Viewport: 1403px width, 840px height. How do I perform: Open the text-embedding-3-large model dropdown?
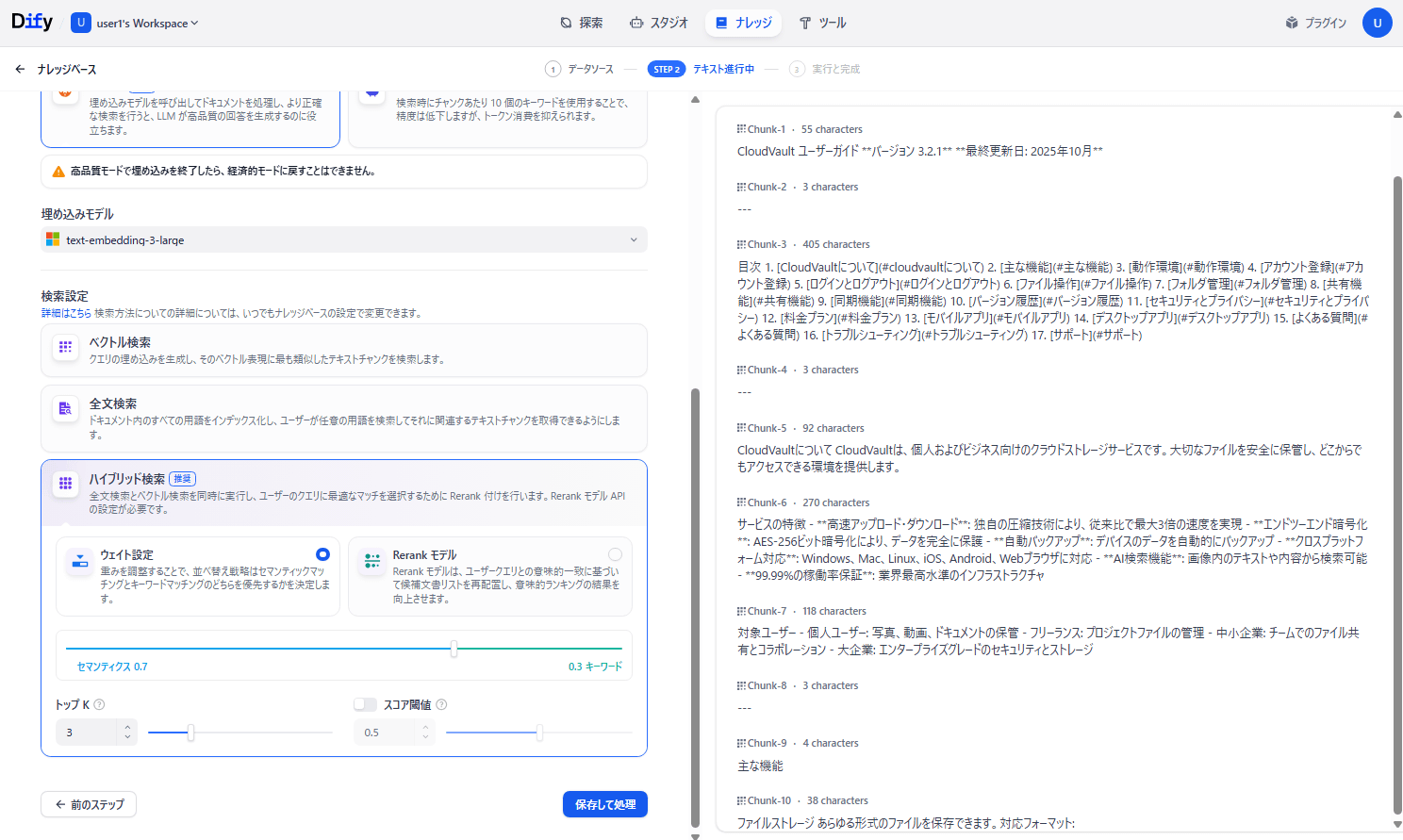tap(344, 239)
